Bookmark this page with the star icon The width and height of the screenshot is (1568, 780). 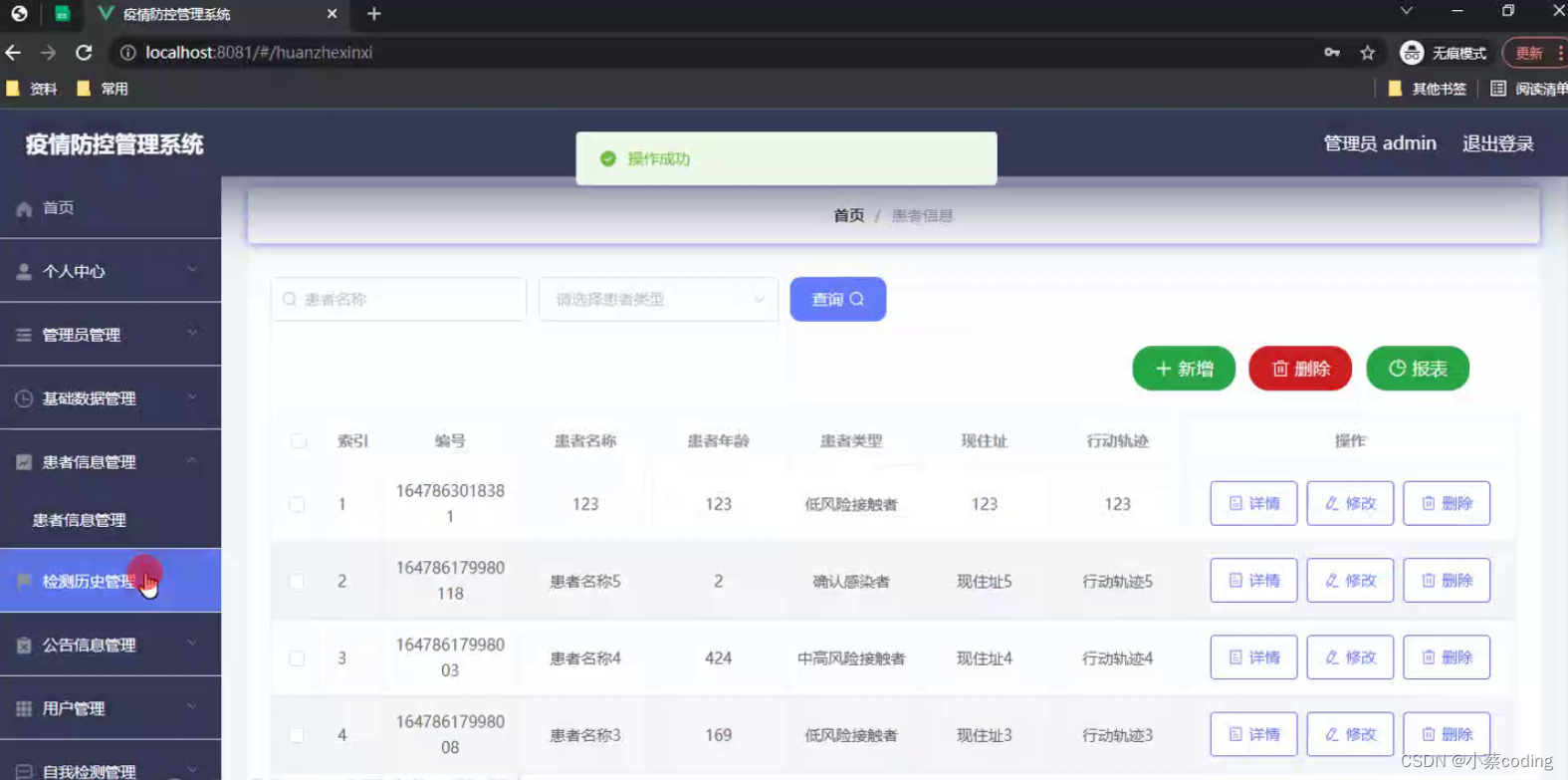click(1367, 53)
